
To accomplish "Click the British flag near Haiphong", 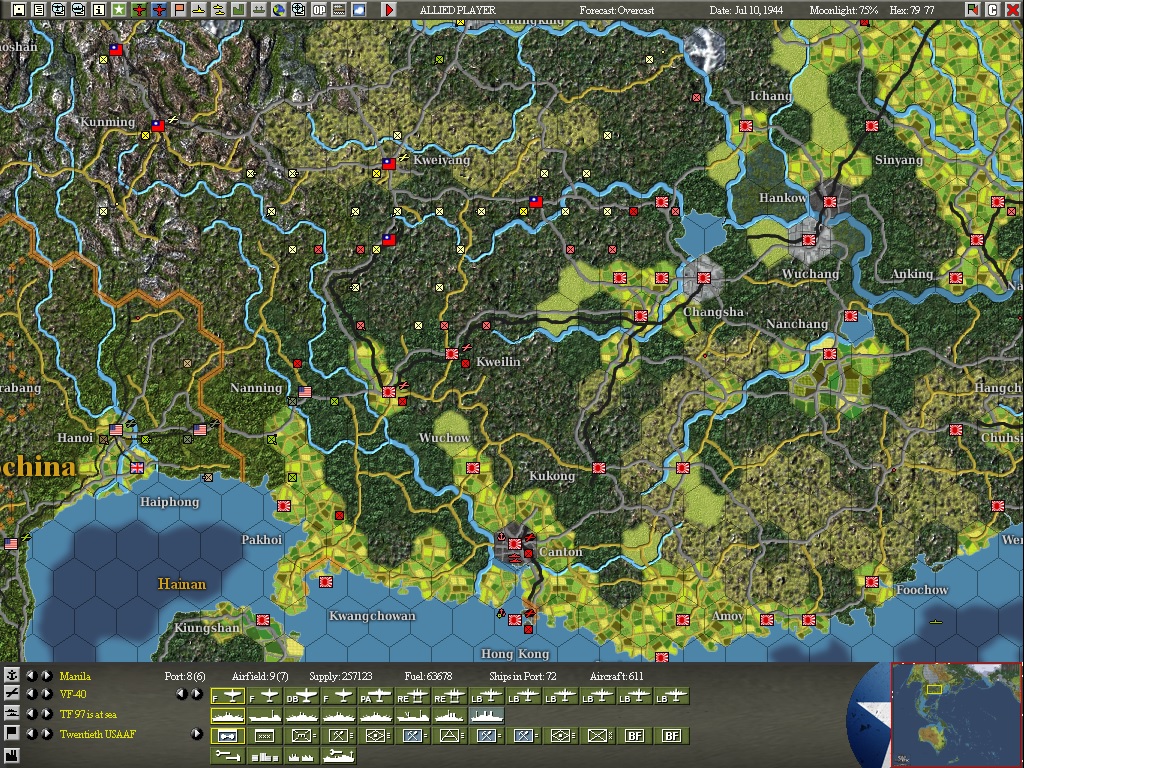I will (x=137, y=467).
